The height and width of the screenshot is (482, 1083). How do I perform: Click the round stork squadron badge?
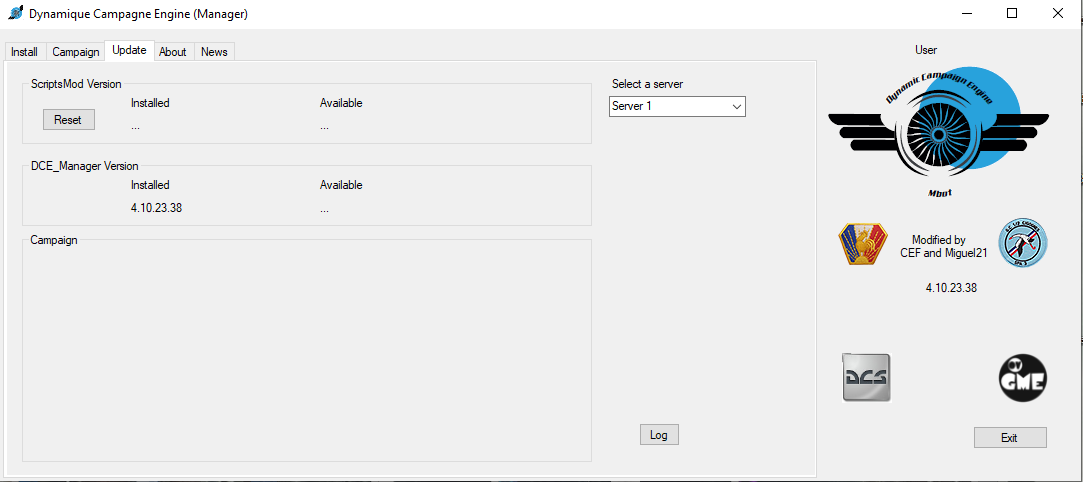(x=1023, y=244)
